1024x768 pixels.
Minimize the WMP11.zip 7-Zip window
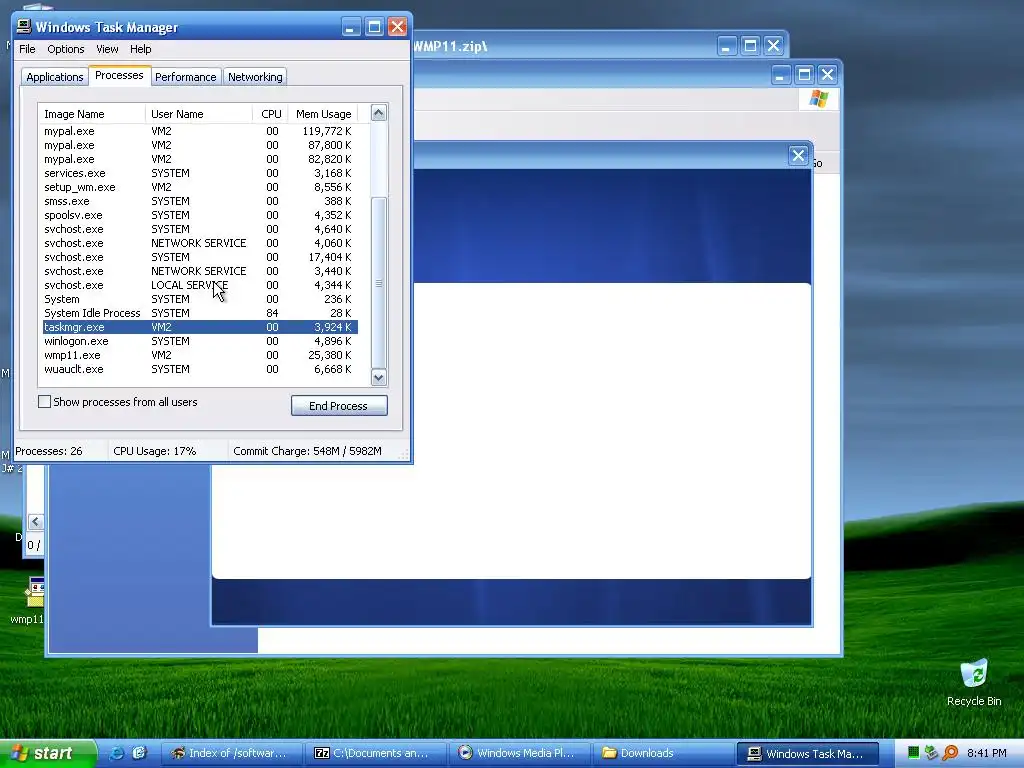(726, 46)
